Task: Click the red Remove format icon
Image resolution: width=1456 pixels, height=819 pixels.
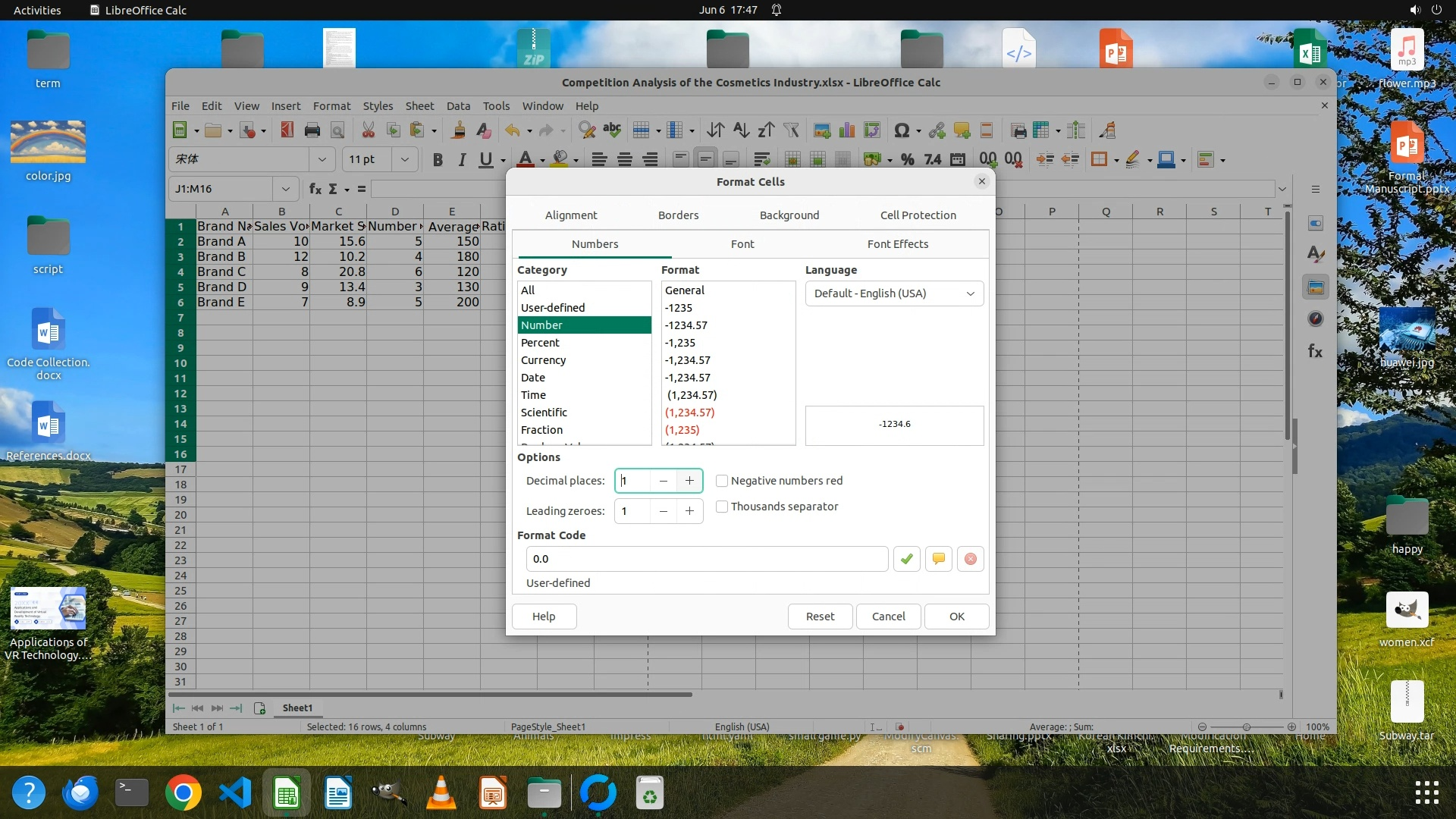Action: click(x=970, y=559)
